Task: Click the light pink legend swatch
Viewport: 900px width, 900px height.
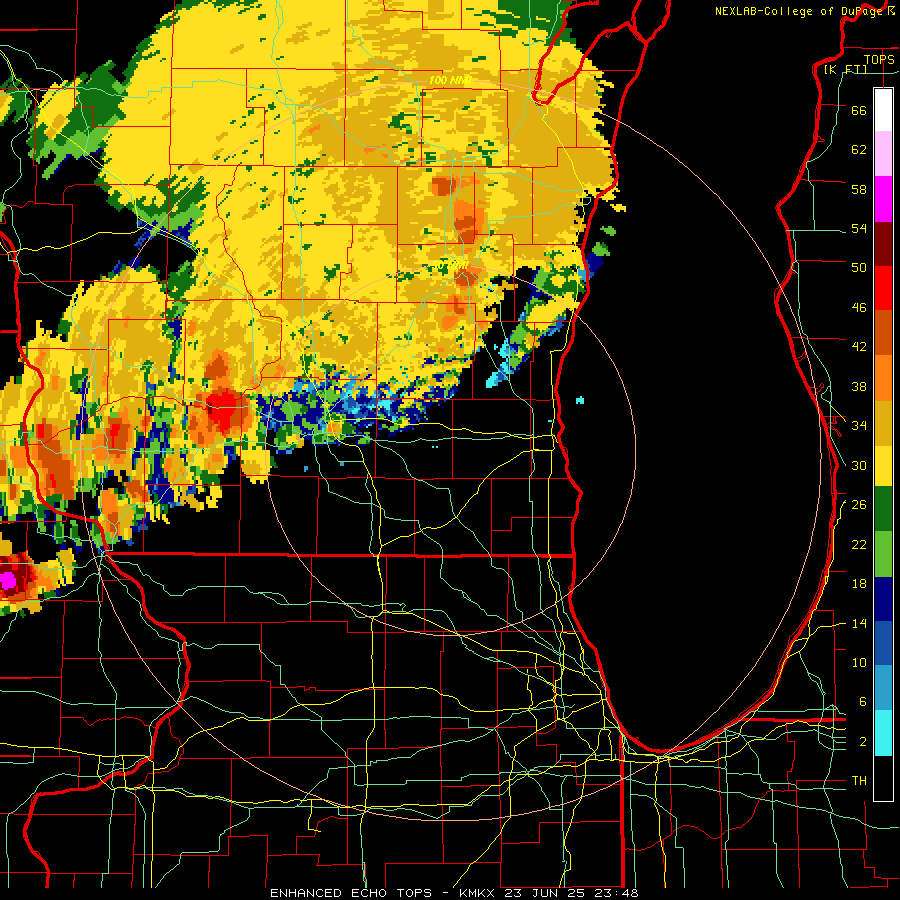Action: coord(883,154)
